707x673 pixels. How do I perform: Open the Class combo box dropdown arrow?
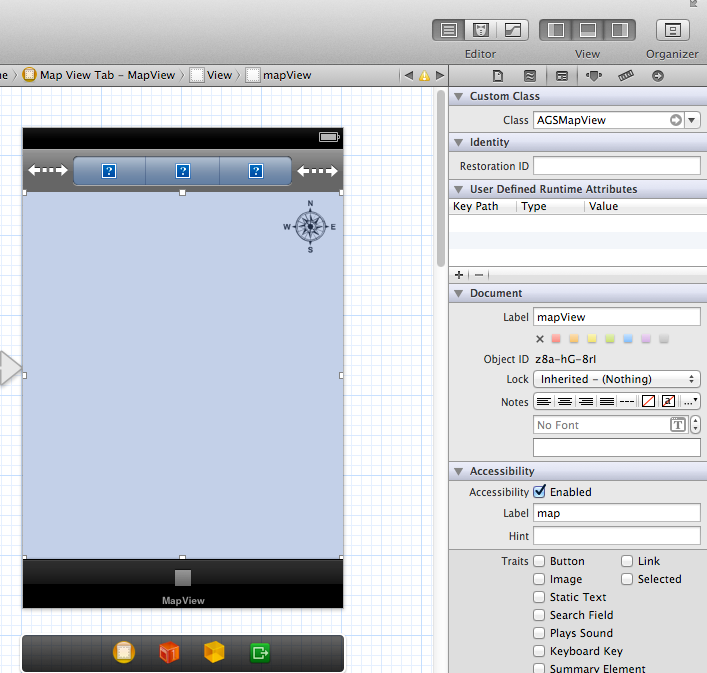pos(693,120)
